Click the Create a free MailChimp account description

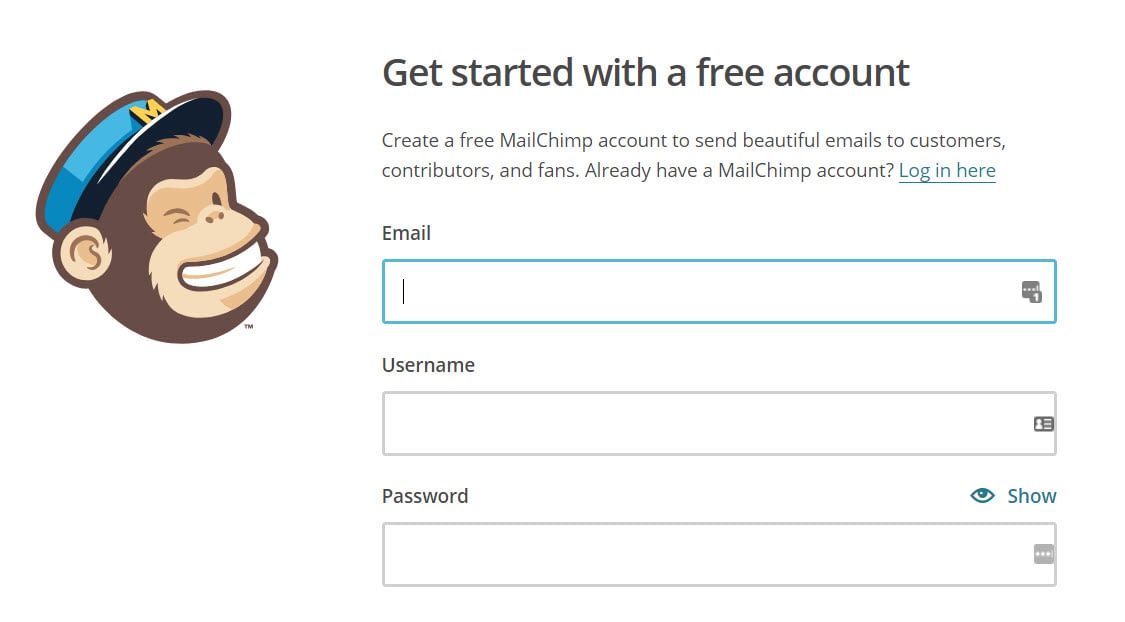pyautogui.click(x=694, y=155)
